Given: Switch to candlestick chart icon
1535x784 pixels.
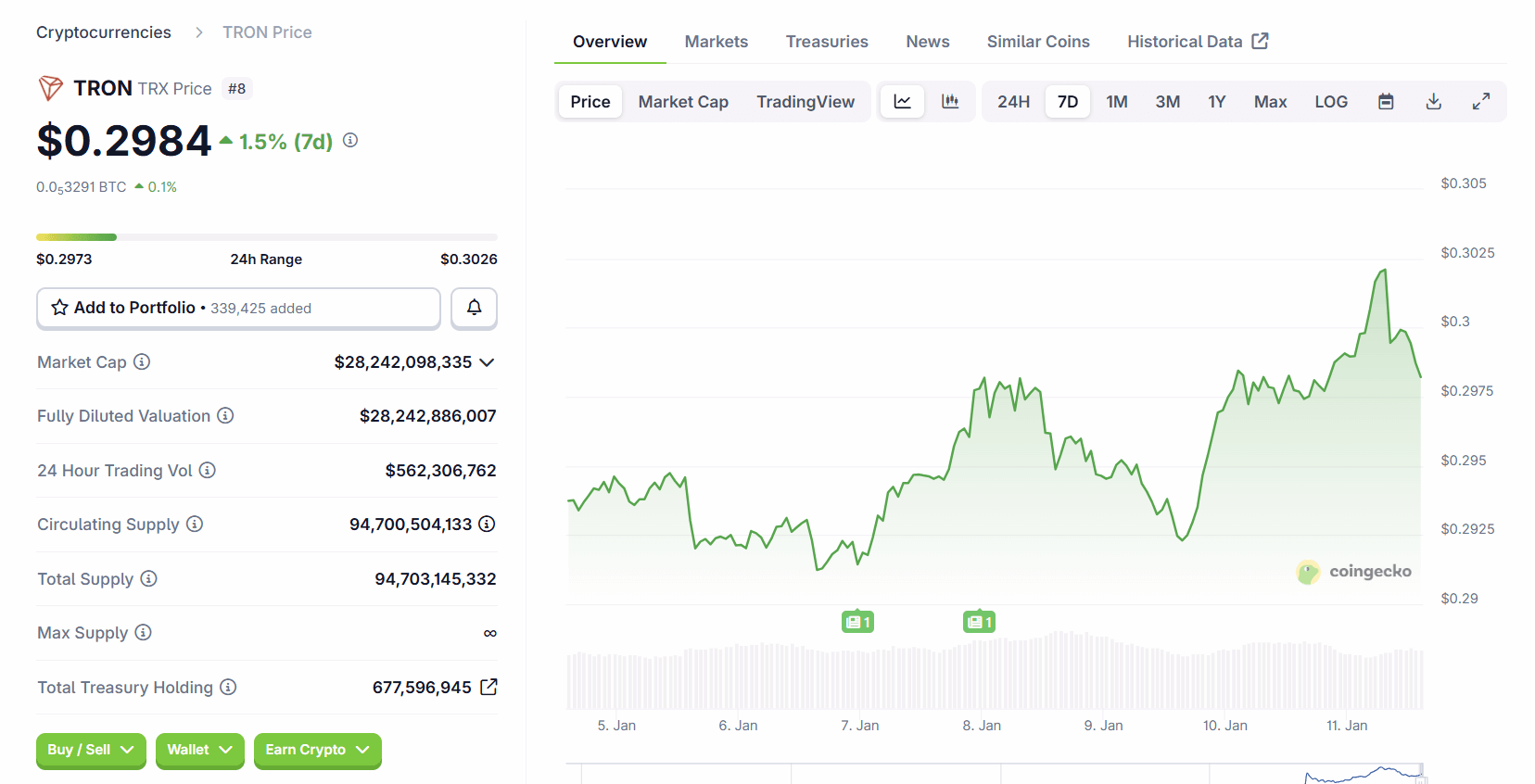Looking at the screenshot, I should [x=950, y=102].
